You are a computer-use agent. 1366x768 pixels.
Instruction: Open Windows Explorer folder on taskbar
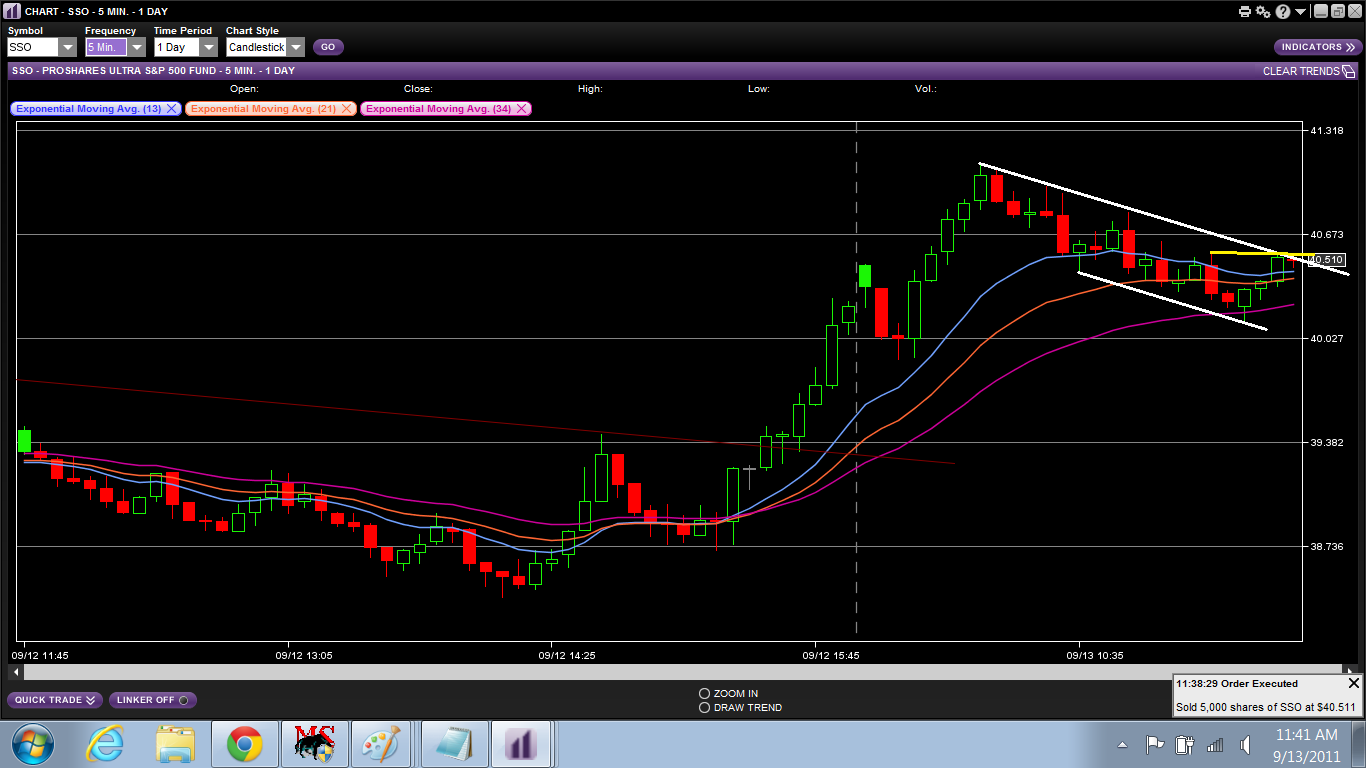click(x=174, y=744)
